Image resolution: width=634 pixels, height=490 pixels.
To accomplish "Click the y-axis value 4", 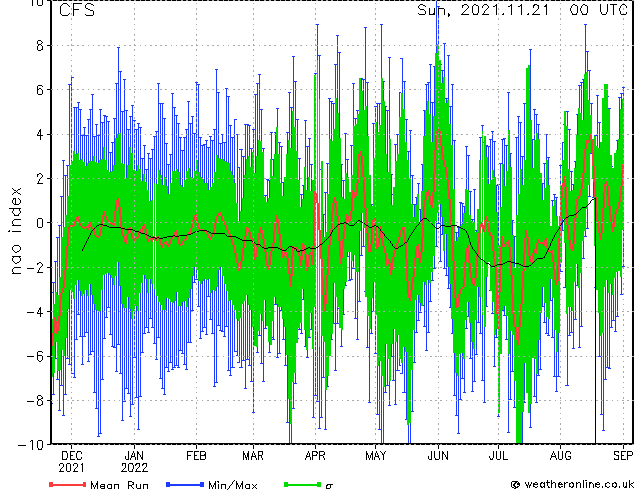I will (x=40, y=135).
